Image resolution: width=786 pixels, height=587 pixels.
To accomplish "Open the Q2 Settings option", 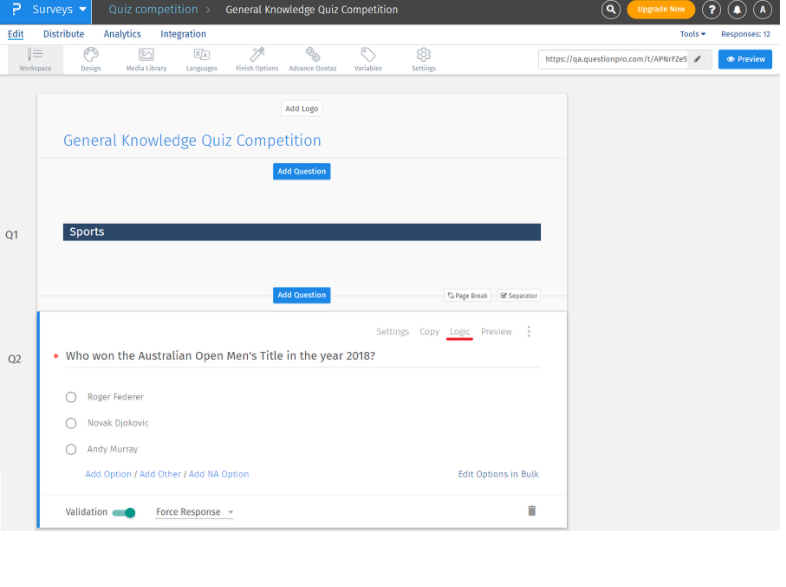I will point(392,331).
